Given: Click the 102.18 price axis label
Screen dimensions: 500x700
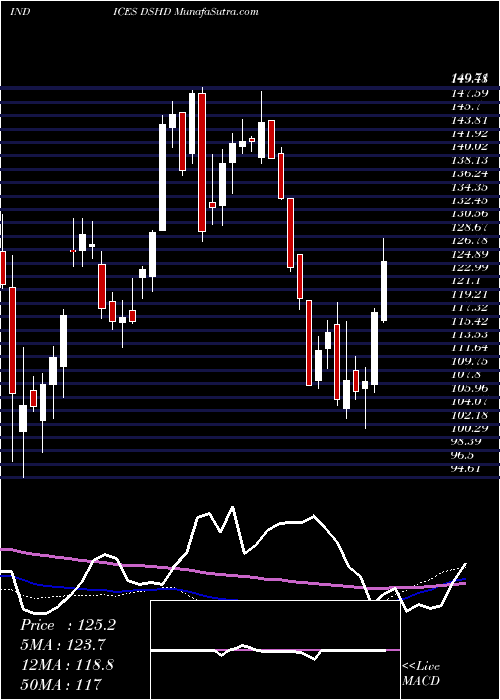Looking at the screenshot, I should [x=470, y=415].
